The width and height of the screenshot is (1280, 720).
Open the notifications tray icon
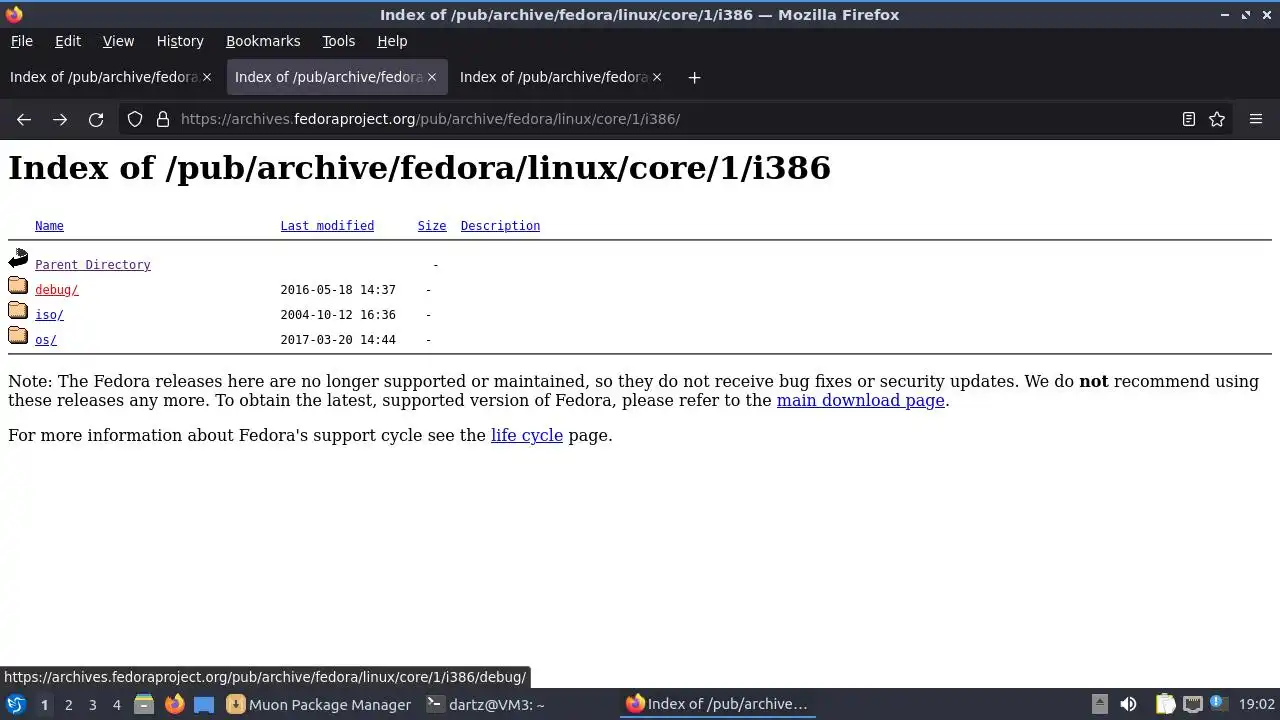point(1218,704)
